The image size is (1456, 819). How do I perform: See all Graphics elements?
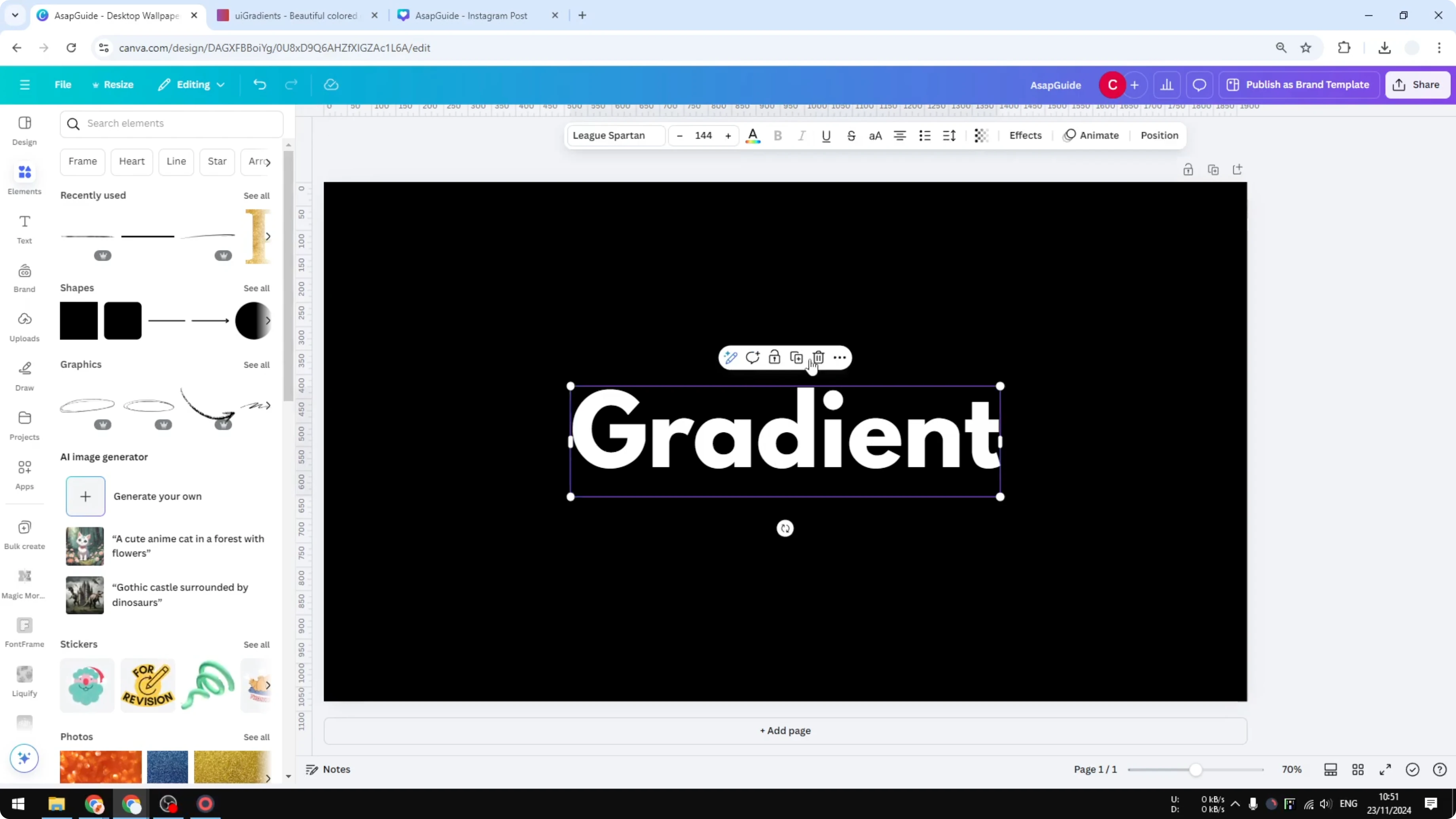point(256,364)
